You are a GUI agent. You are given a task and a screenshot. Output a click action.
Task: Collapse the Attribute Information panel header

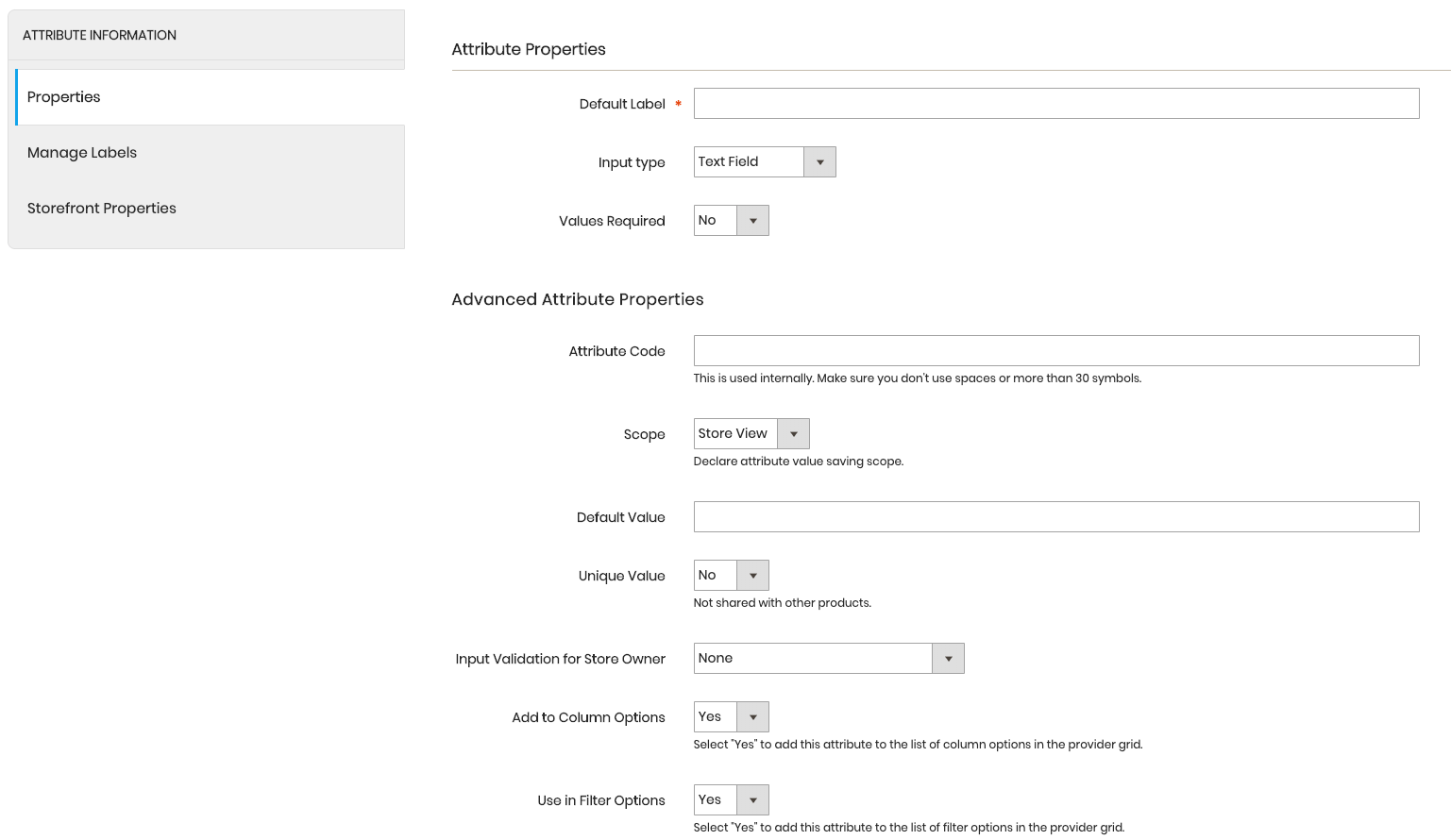[x=206, y=35]
